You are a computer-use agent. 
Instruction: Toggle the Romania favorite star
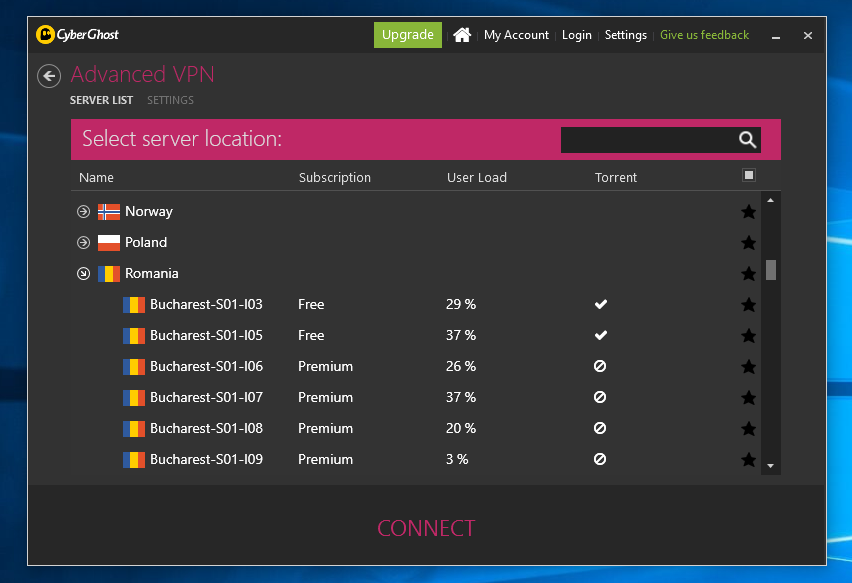[748, 273]
